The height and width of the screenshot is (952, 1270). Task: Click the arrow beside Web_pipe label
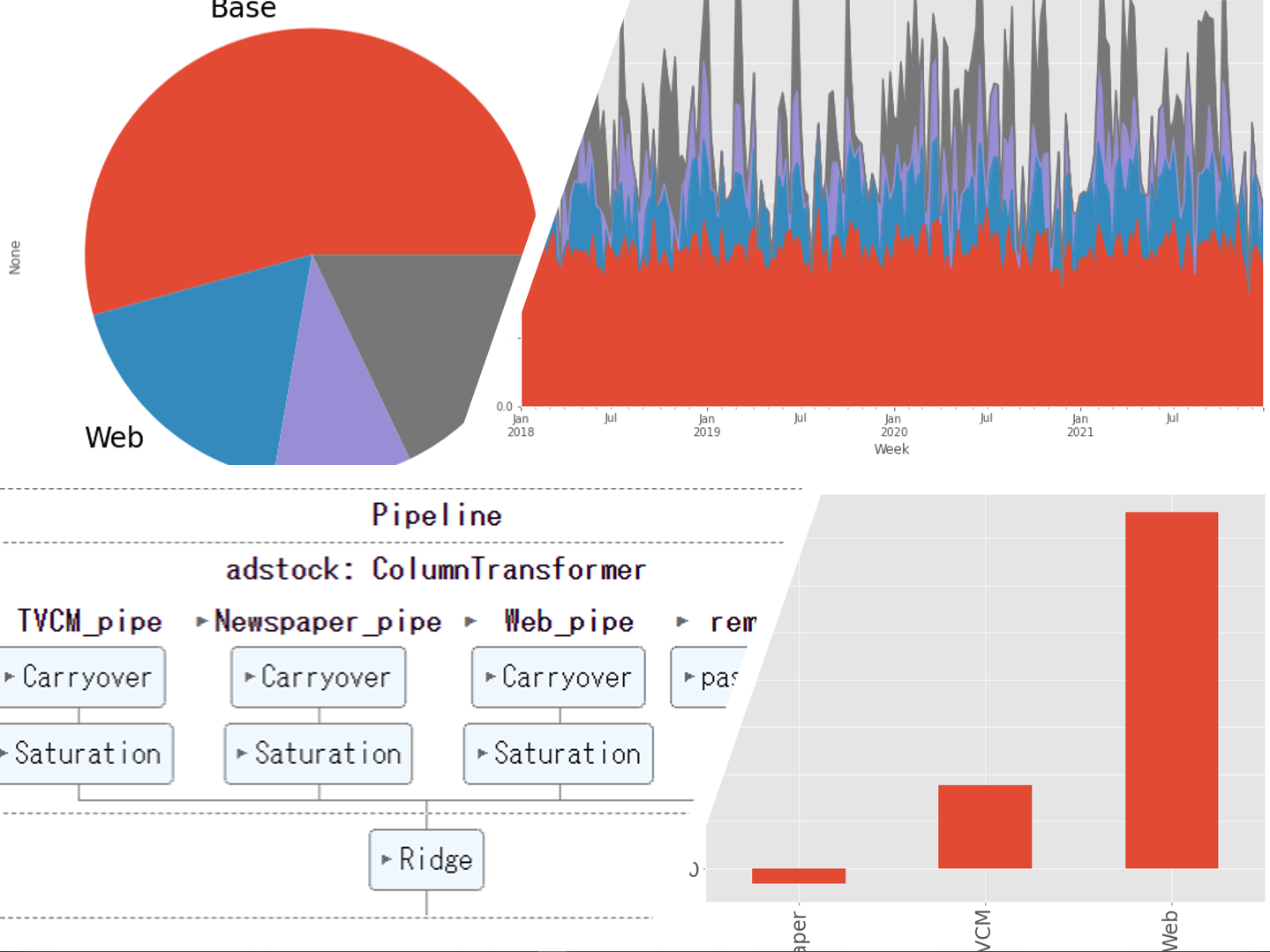[x=470, y=622]
